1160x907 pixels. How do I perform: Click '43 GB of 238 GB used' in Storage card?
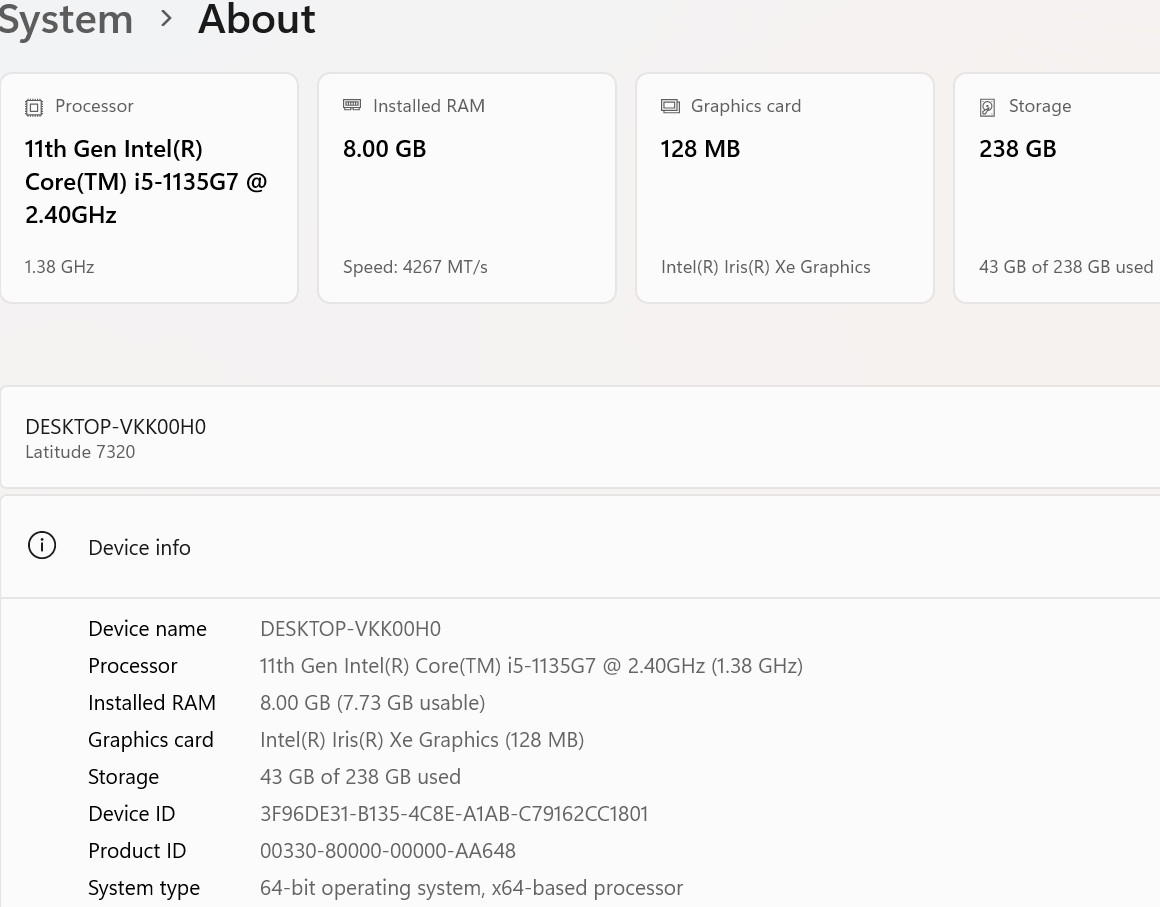tap(1066, 267)
